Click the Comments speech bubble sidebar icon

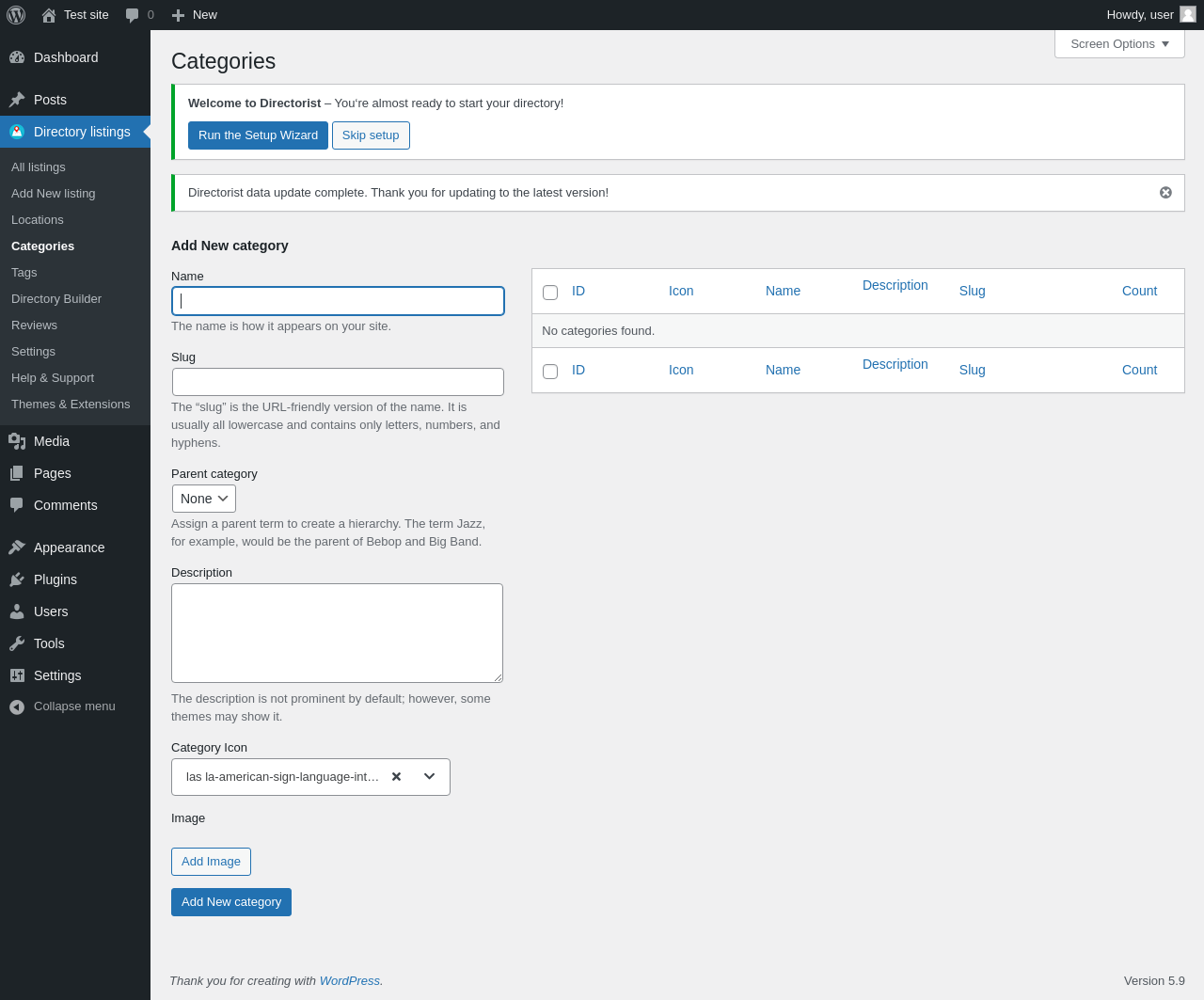click(x=17, y=505)
